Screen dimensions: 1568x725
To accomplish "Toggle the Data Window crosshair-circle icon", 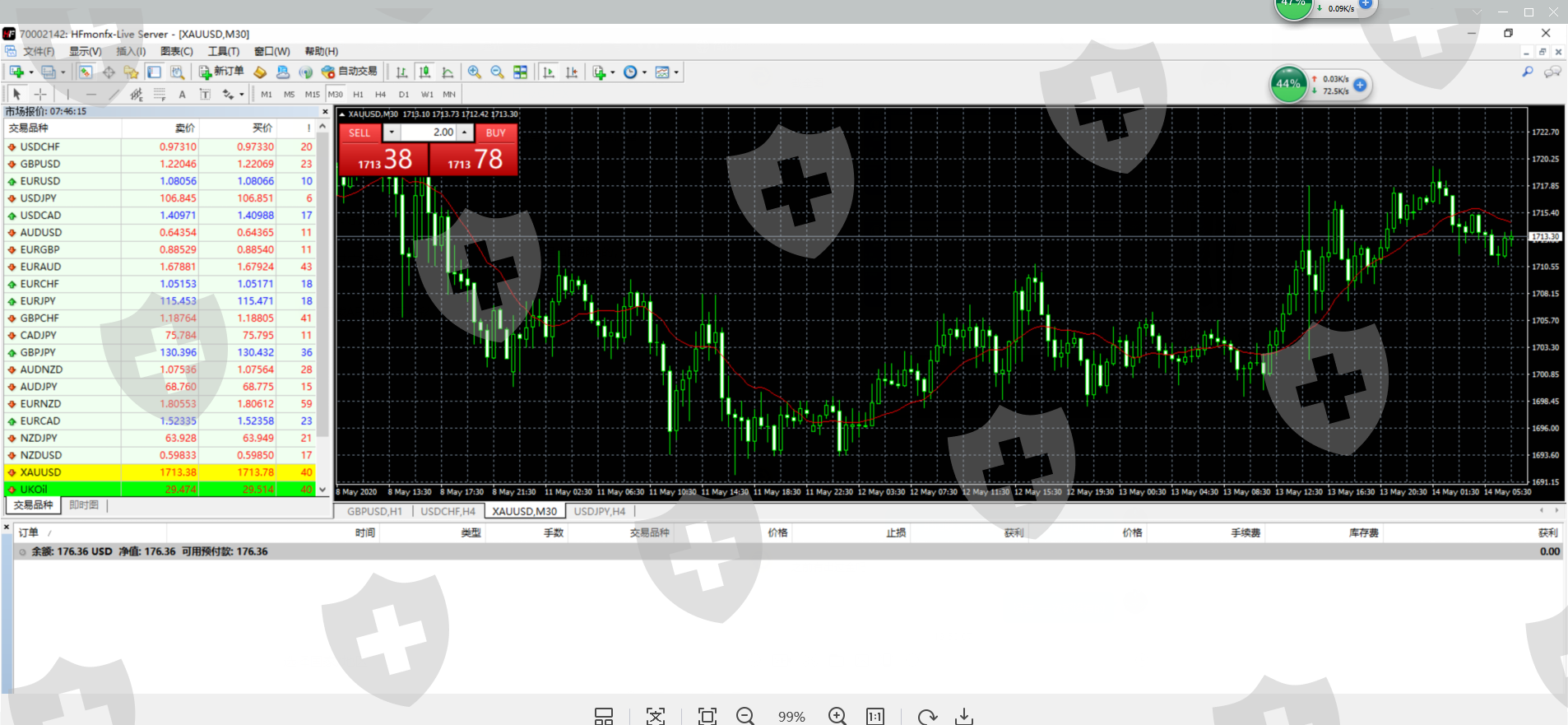I will pyautogui.click(x=109, y=72).
